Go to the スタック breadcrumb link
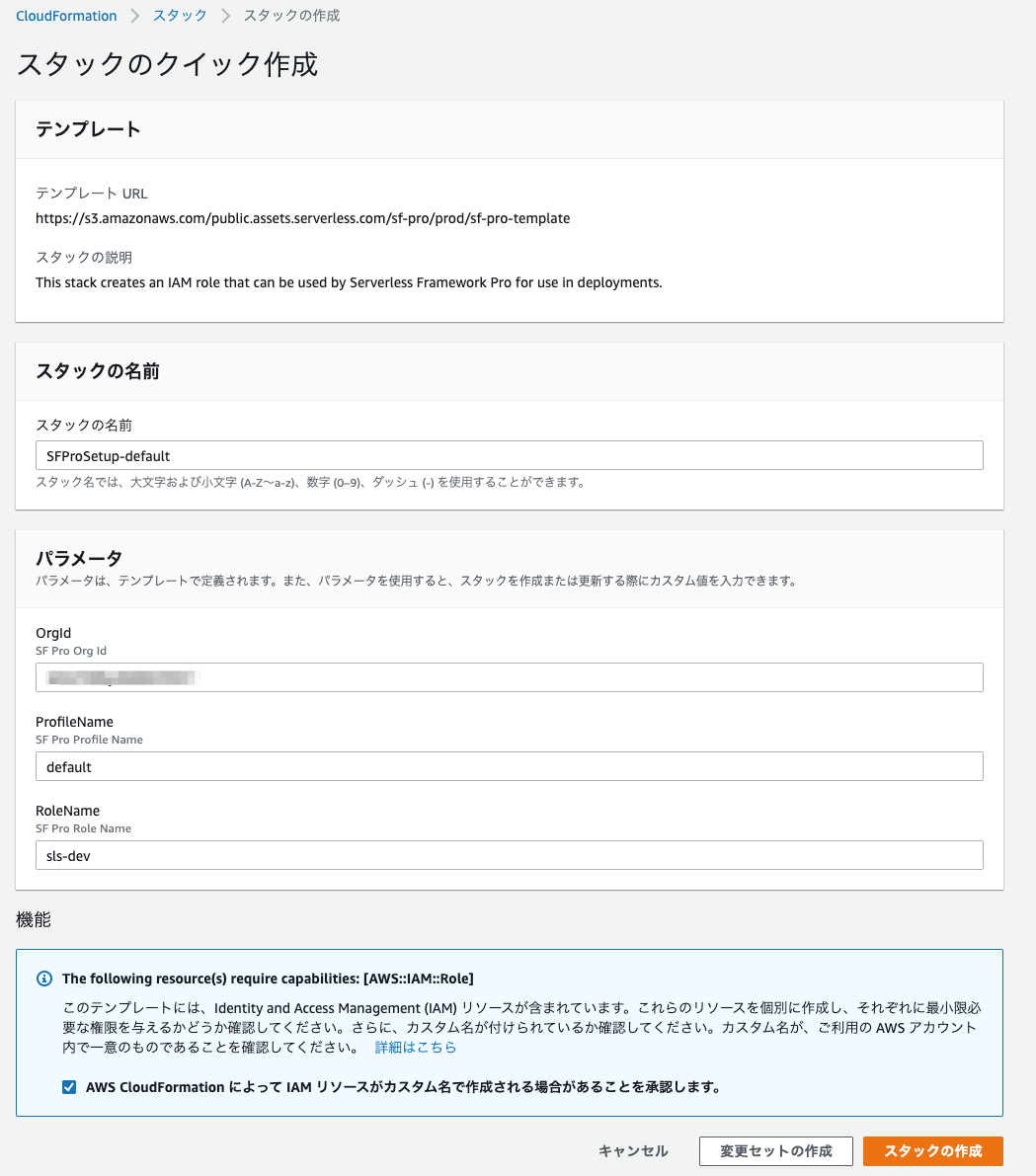 coord(180,16)
